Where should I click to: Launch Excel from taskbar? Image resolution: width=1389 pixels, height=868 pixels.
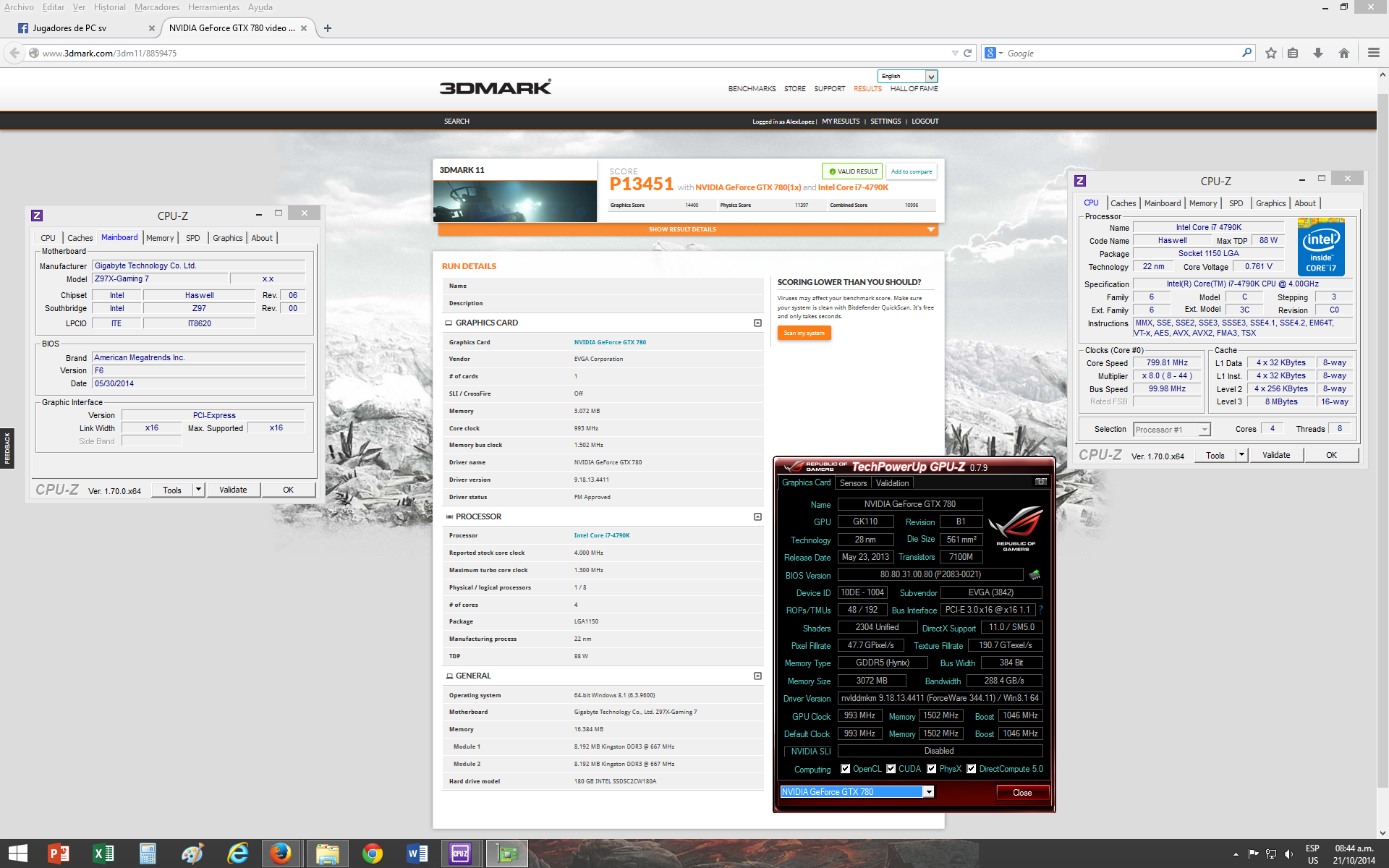[103, 854]
